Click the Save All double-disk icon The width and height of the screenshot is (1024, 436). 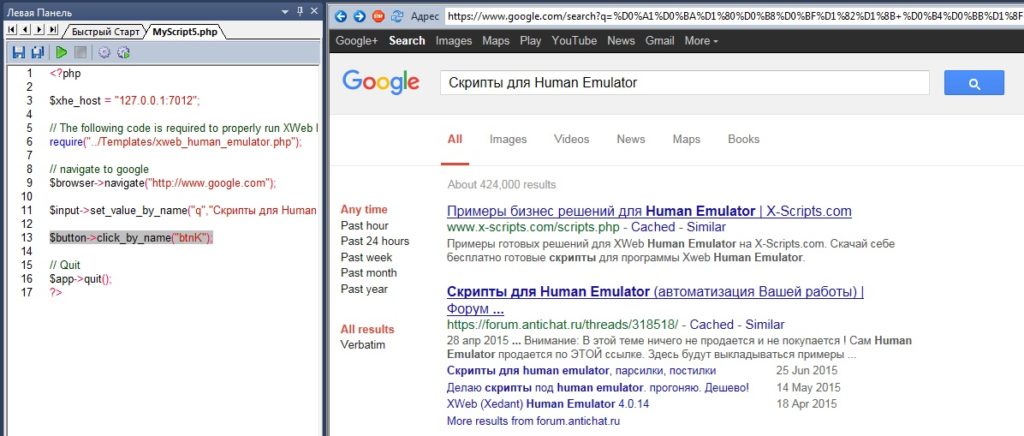click(37, 53)
